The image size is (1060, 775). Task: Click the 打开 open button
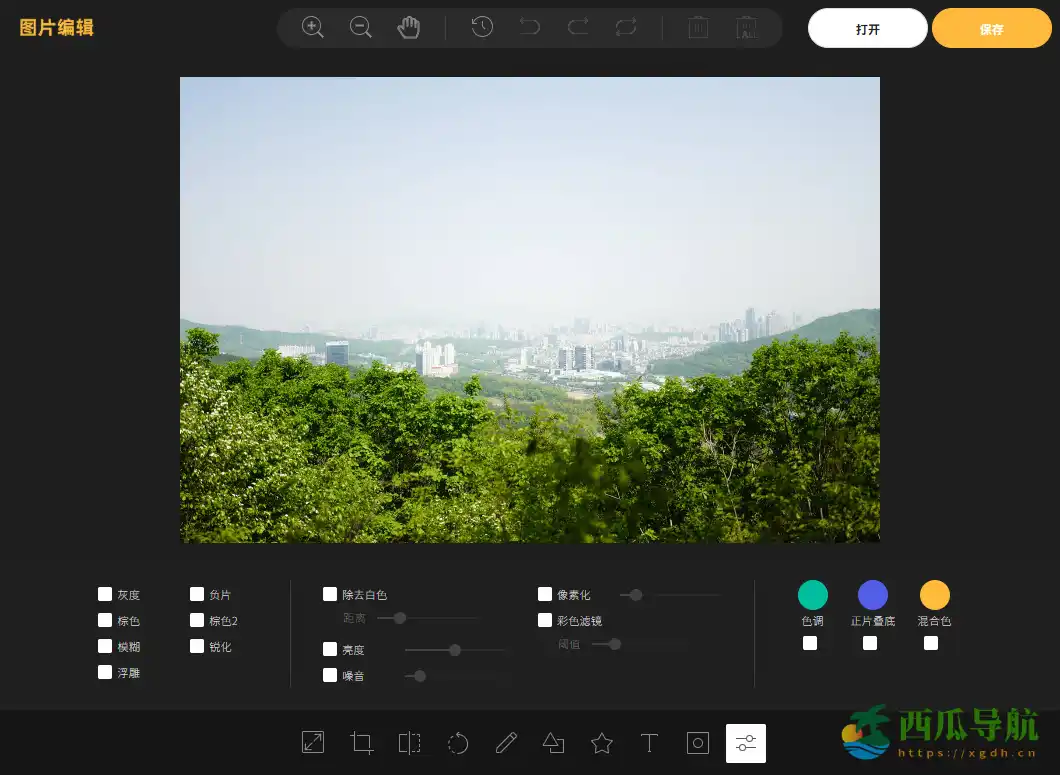866,28
